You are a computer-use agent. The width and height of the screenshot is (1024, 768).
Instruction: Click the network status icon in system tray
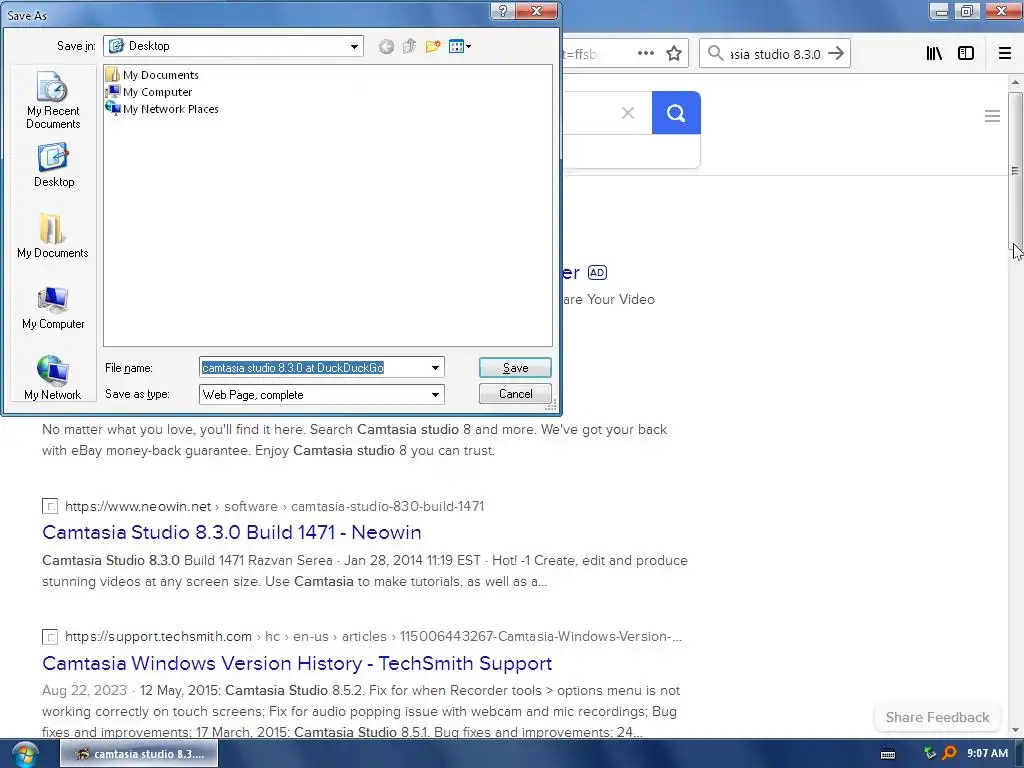(929, 754)
